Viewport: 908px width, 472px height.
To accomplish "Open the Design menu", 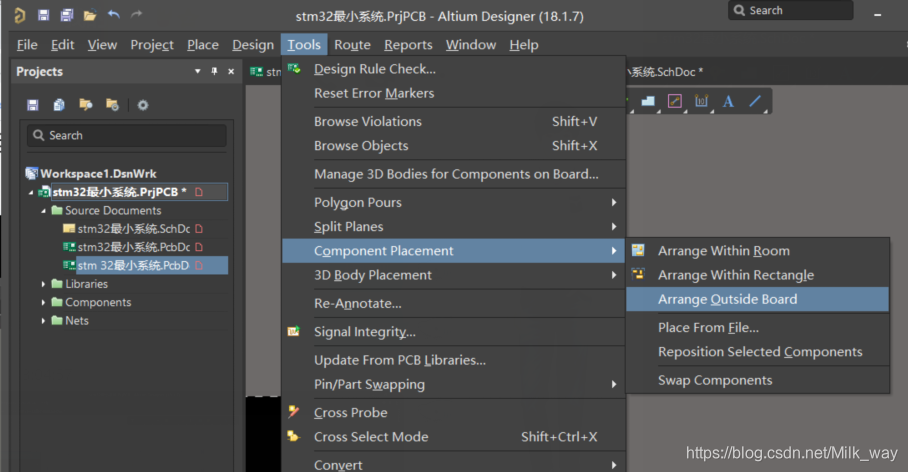I will [x=253, y=45].
